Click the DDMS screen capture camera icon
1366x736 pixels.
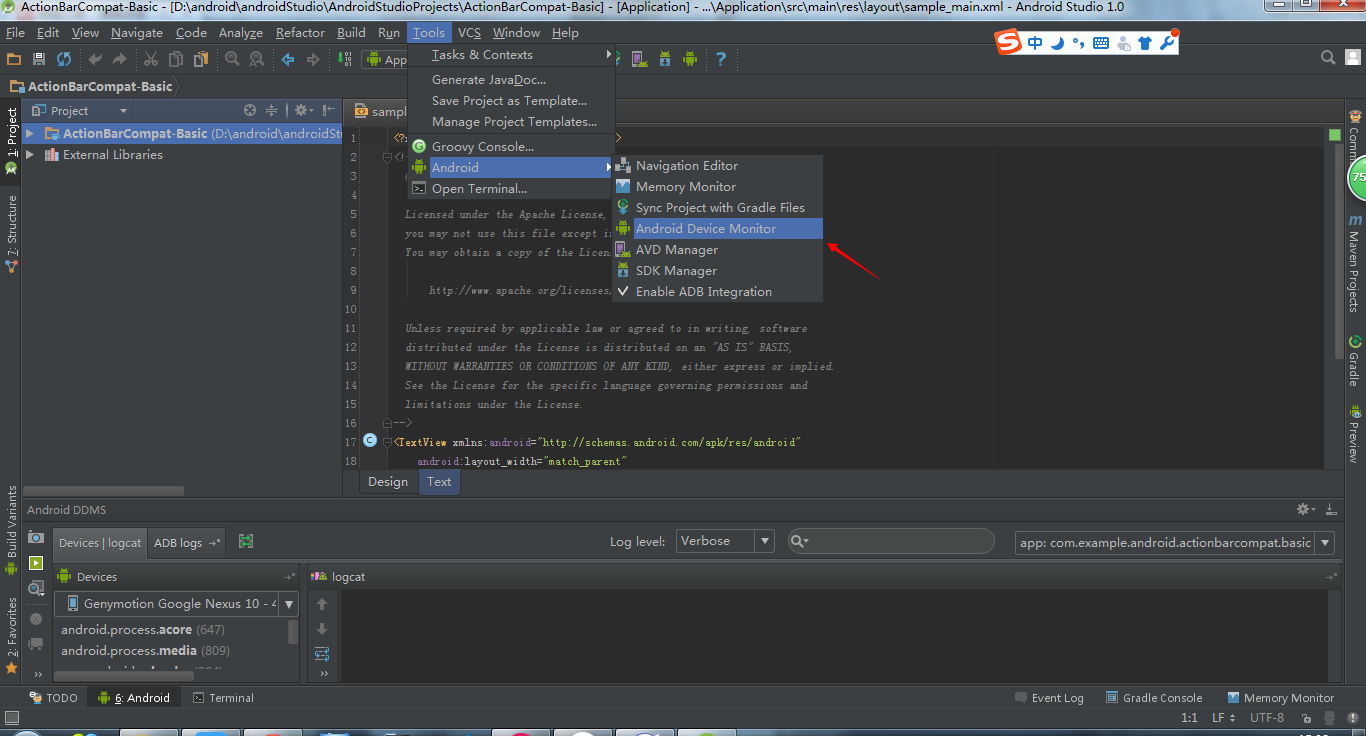click(x=36, y=537)
